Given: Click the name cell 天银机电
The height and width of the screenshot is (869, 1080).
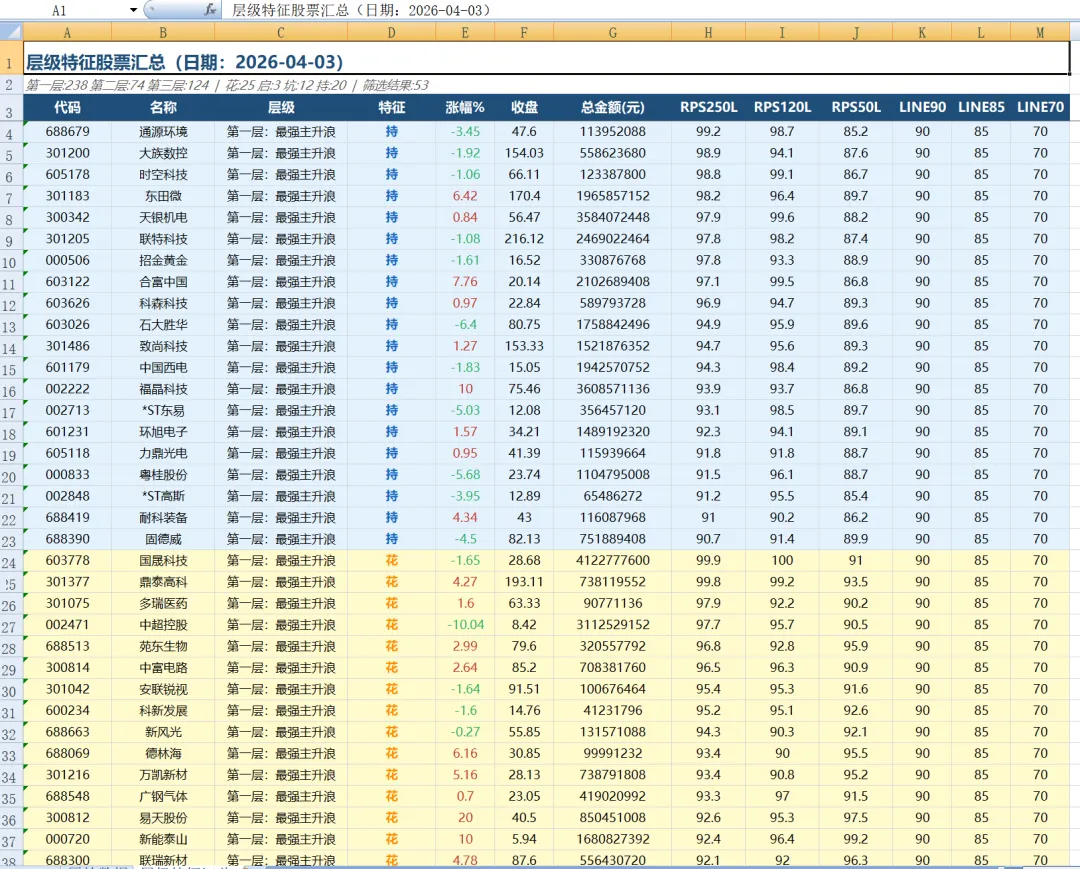Looking at the screenshot, I should click(x=163, y=217).
